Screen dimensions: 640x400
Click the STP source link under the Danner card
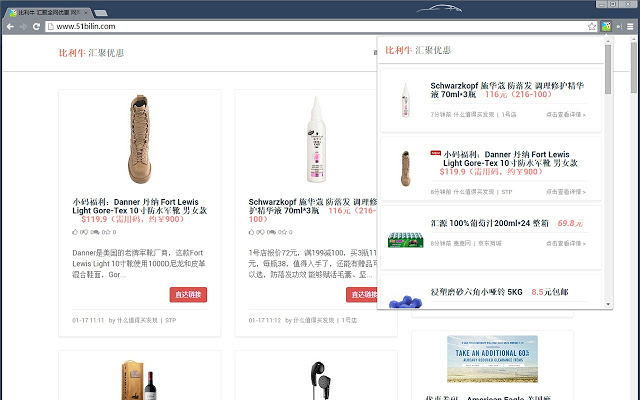pyautogui.click(x=171, y=320)
